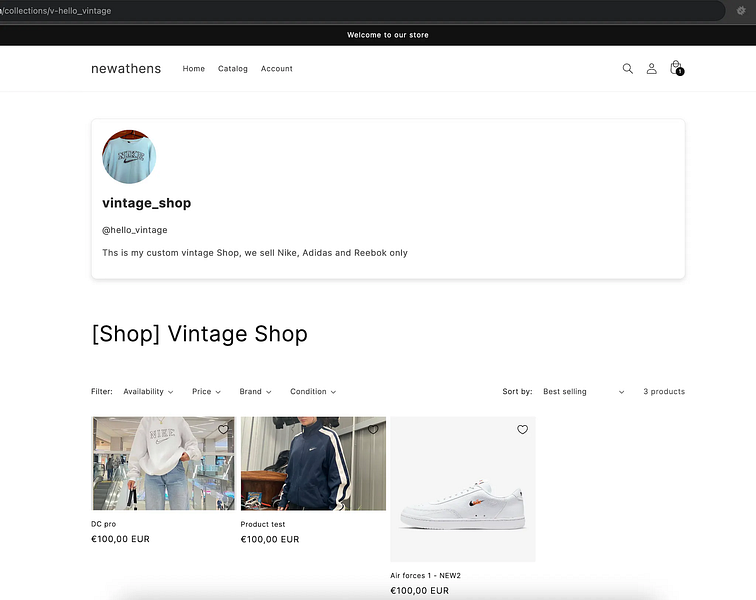Image resolution: width=756 pixels, height=600 pixels.
Task: Open Air forces 1 - NEW2 link
Action: click(425, 575)
